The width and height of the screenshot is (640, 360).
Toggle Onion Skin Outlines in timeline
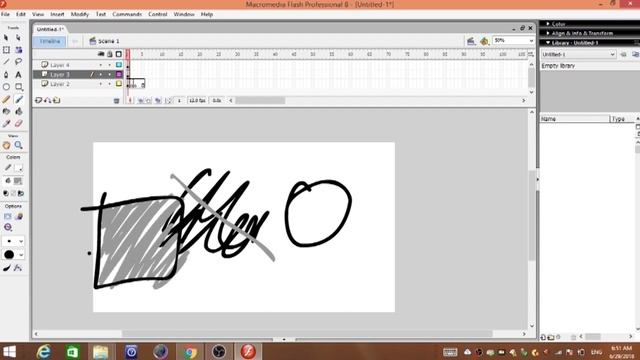point(149,100)
